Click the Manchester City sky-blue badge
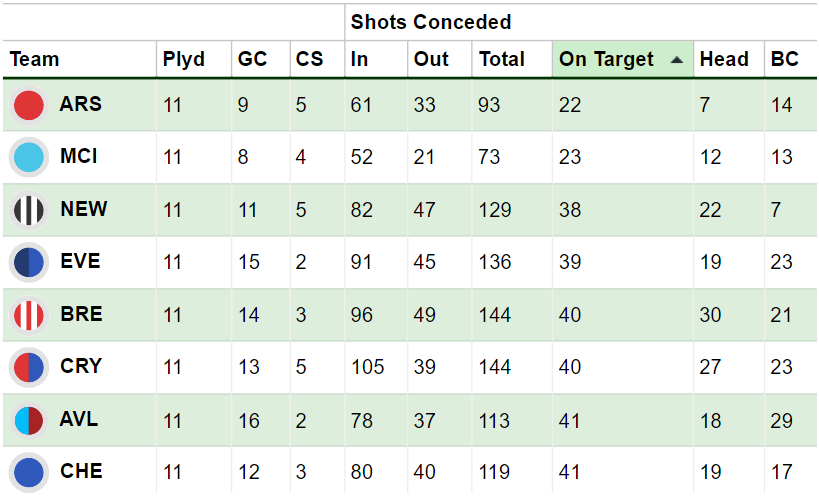 [x=29, y=157]
